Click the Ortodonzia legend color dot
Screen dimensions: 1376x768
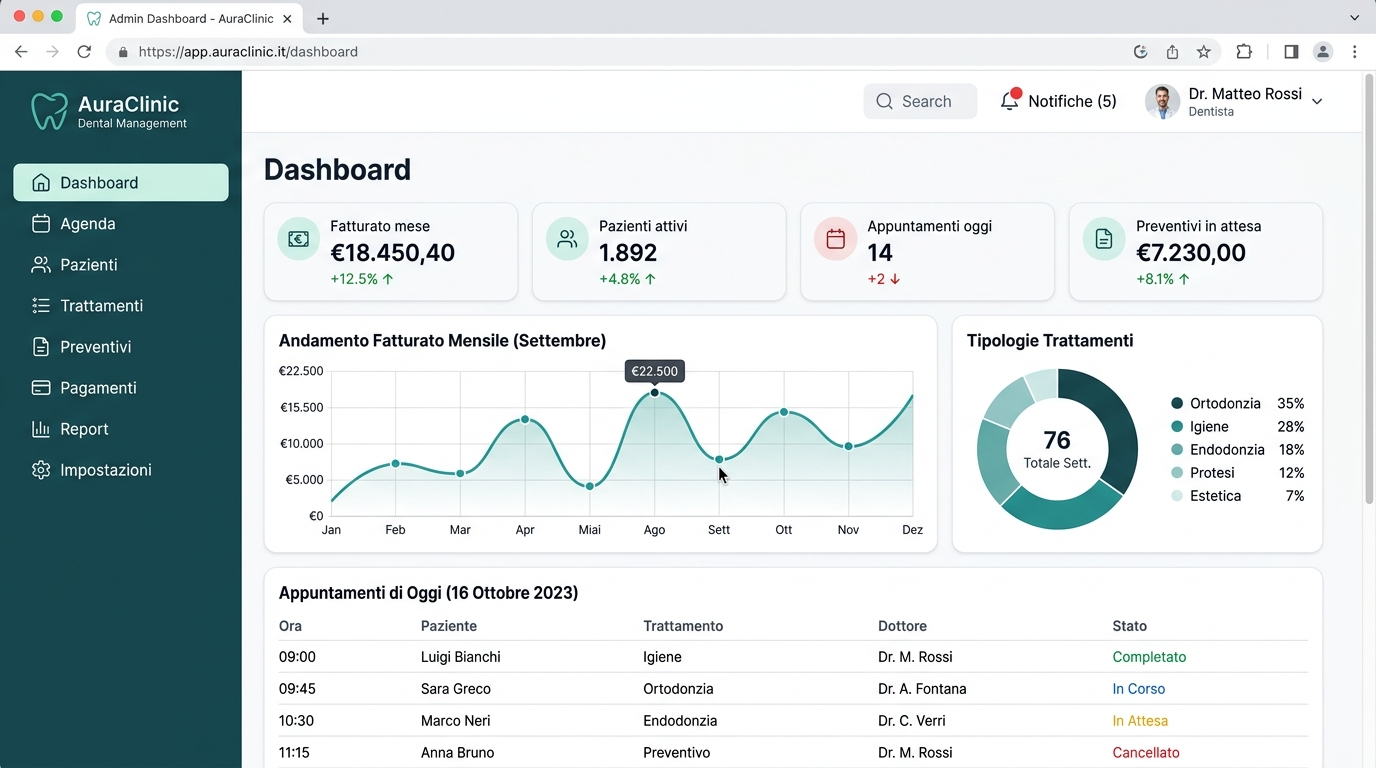1177,404
